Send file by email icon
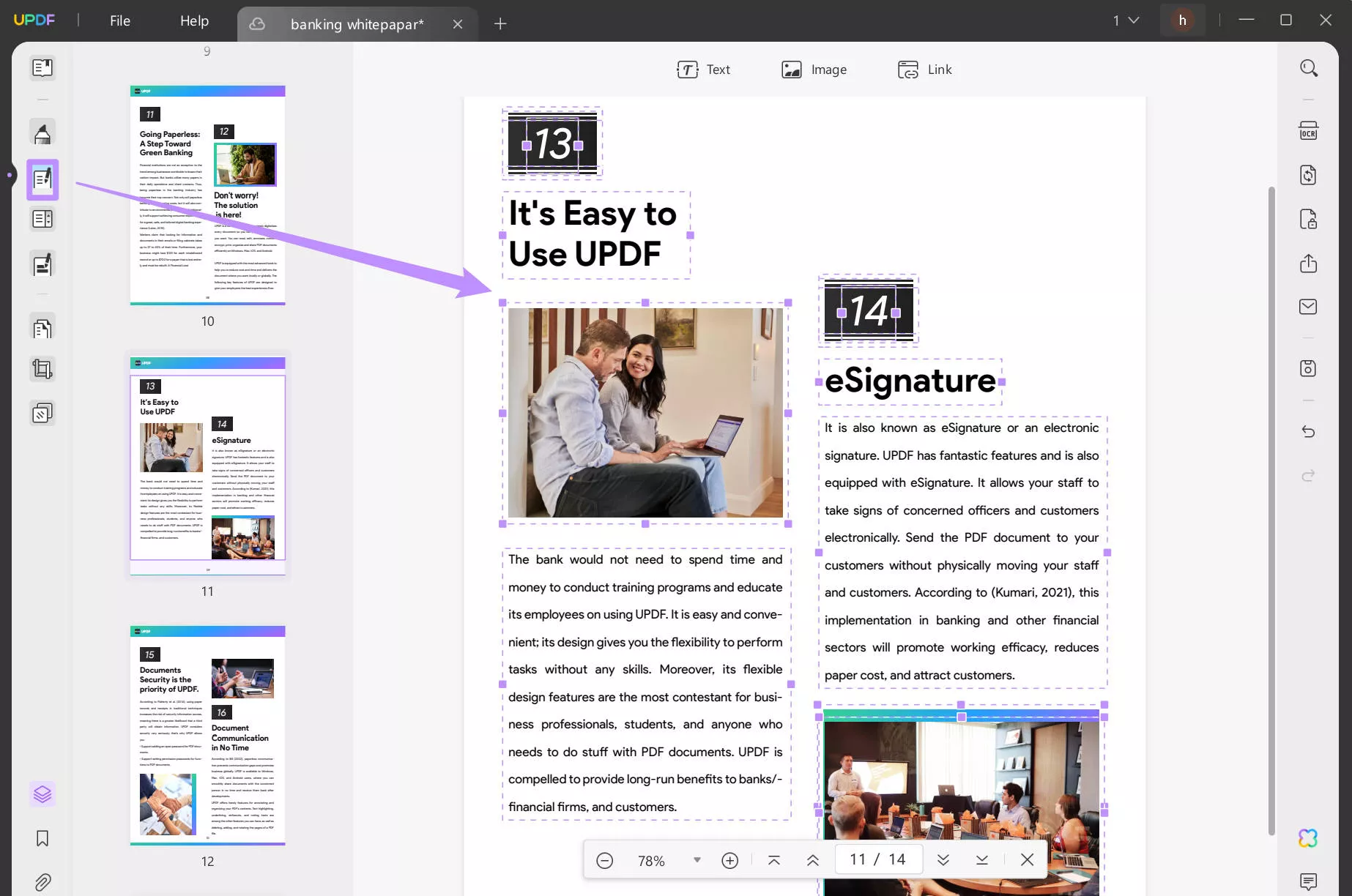The image size is (1352, 896). pos(1309,307)
